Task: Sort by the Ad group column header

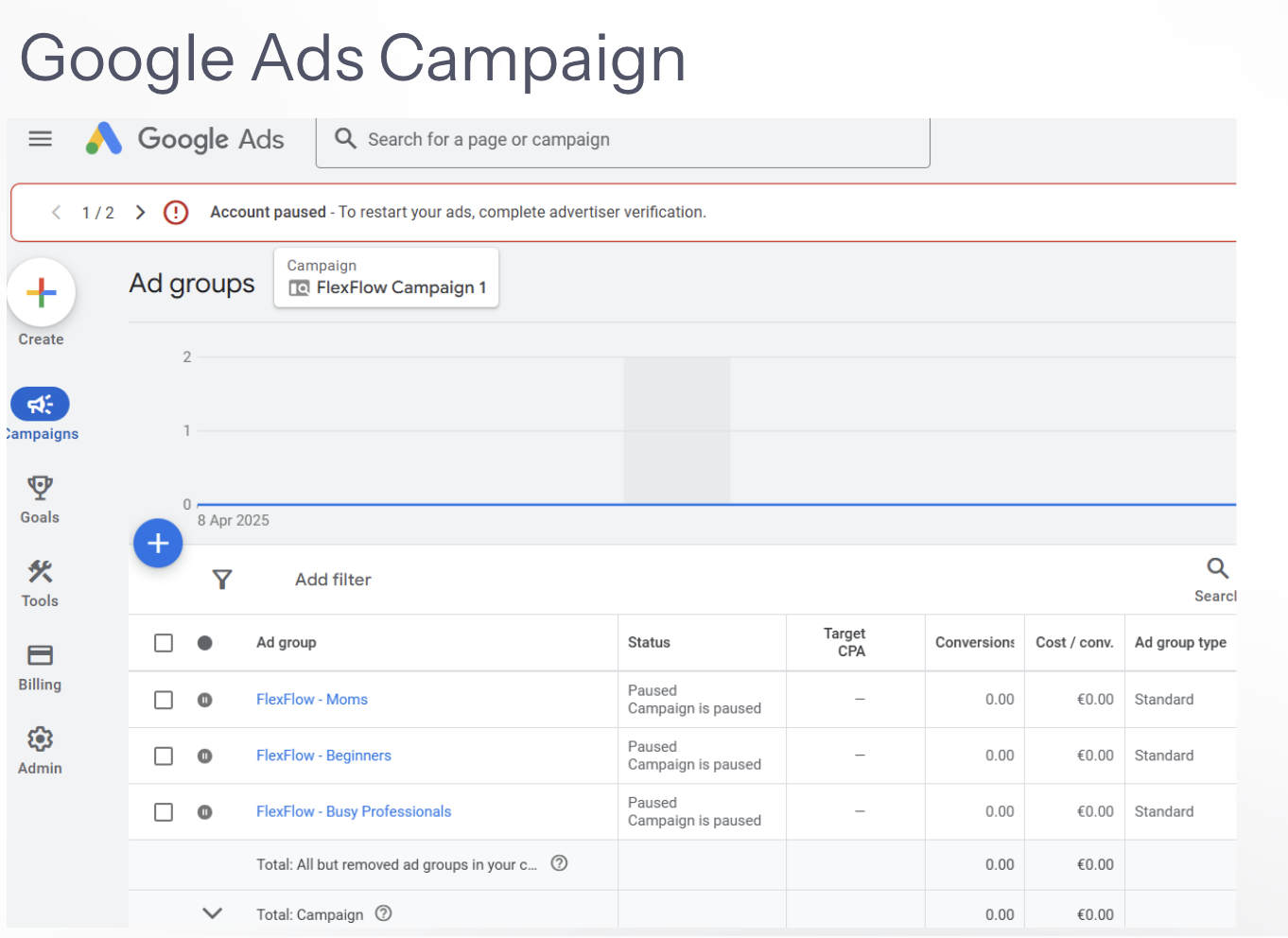Action: point(287,643)
